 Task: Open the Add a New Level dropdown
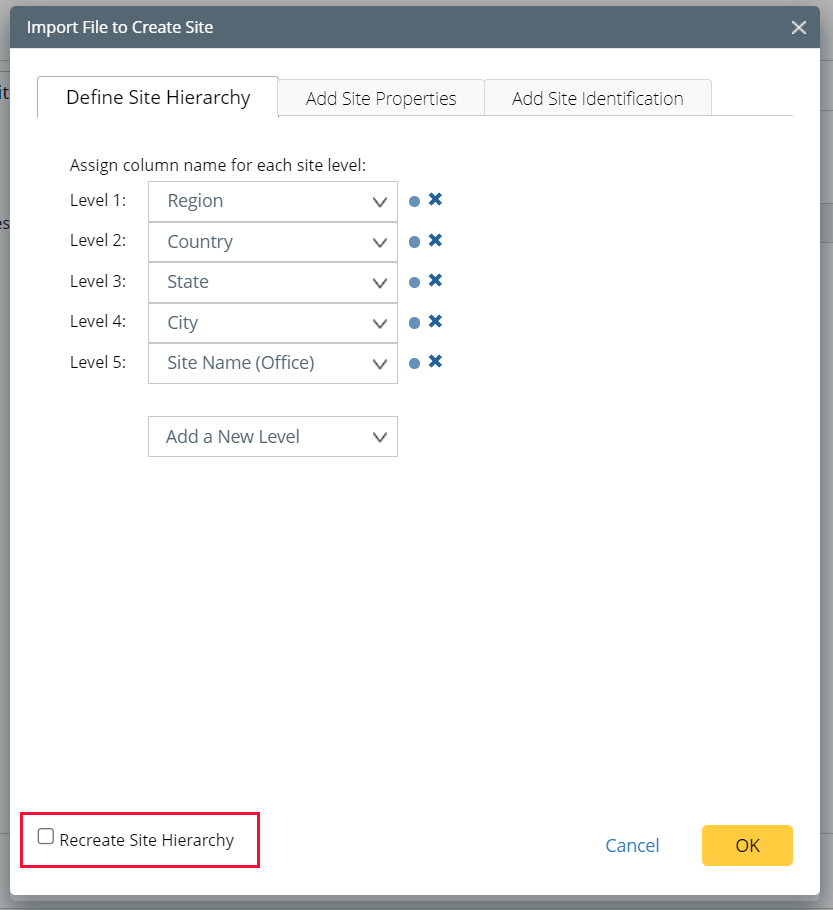(379, 436)
